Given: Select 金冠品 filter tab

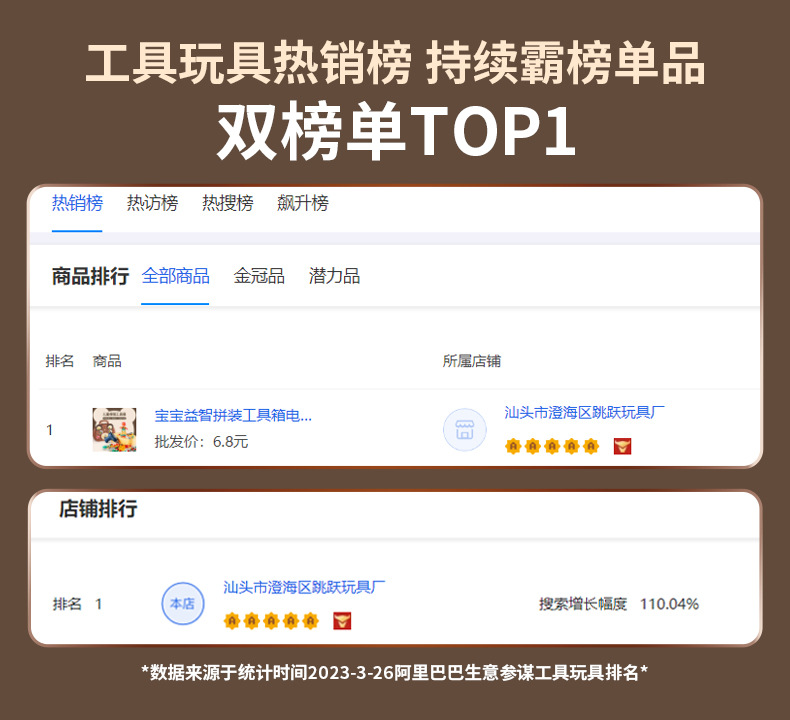Looking at the screenshot, I should 259,276.
